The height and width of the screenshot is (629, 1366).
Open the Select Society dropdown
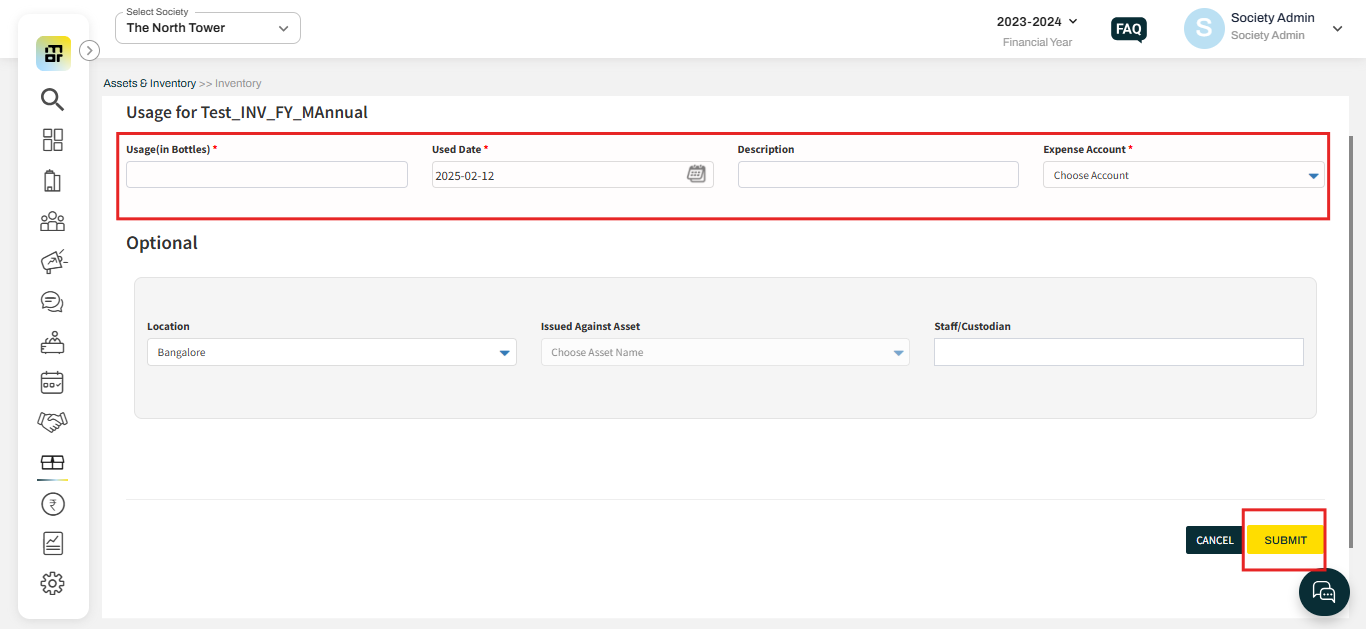tap(208, 28)
